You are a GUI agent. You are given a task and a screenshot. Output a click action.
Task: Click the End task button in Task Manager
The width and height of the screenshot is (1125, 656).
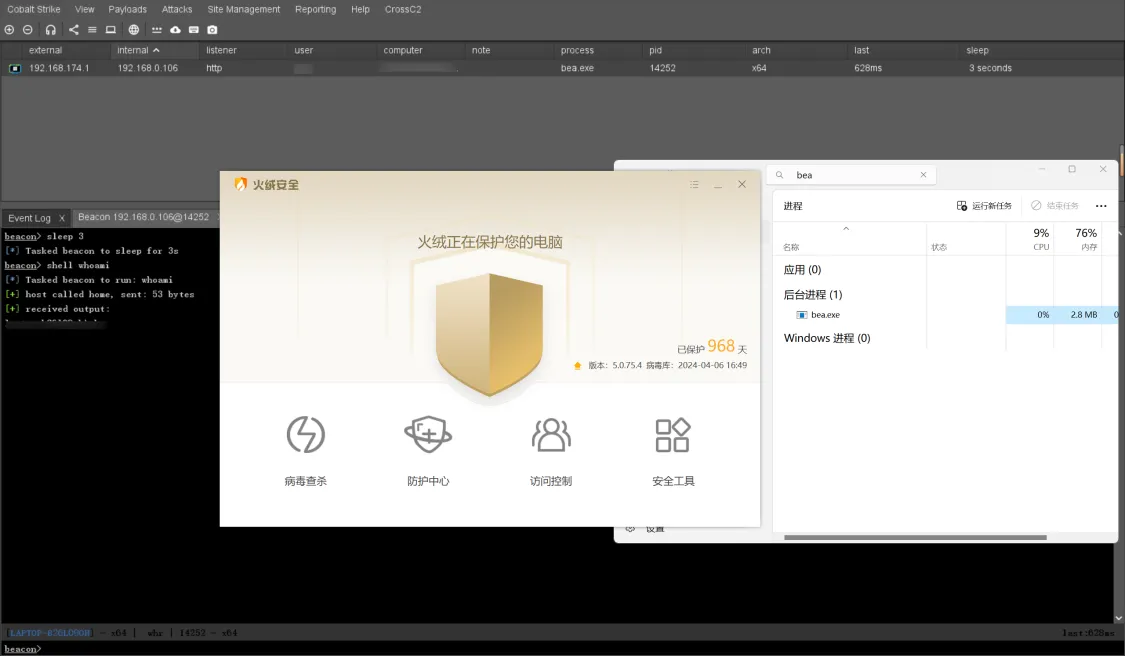(x=1055, y=206)
